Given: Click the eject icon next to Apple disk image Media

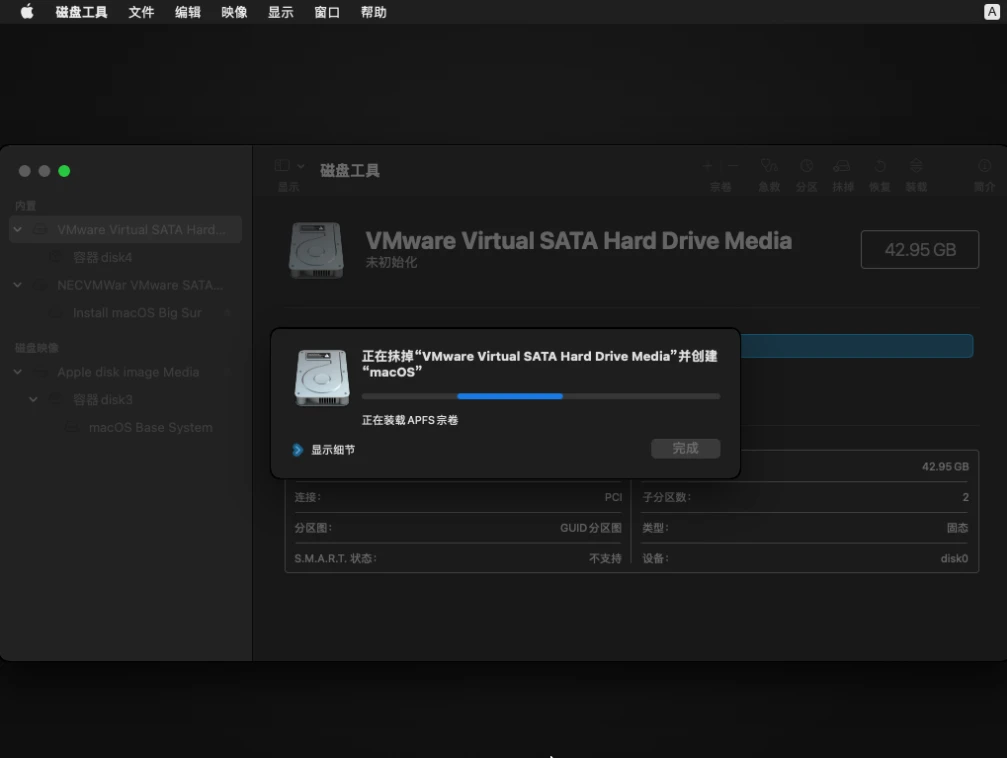Looking at the screenshot, I should point(227,372).
